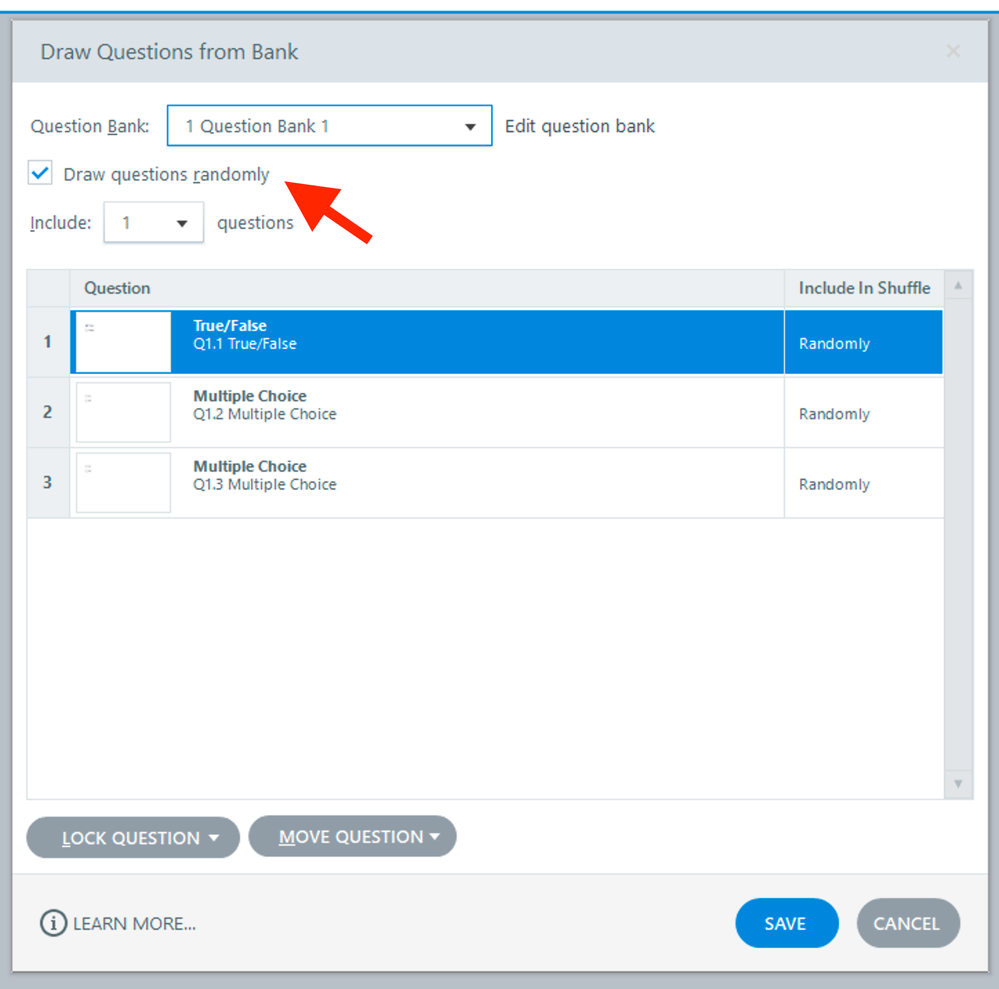The image size is (999, 989).
Task: Open the Question Bank dropdown
Action: [329, 126]
